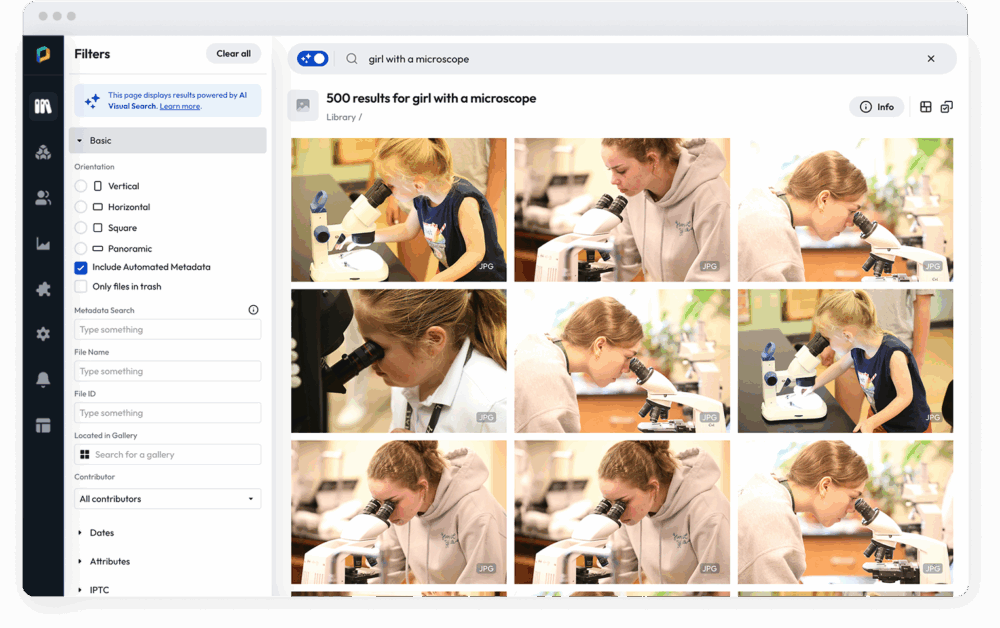Open top-row middle thumbnail girl in grey hoodie

[x=622, y=210]
